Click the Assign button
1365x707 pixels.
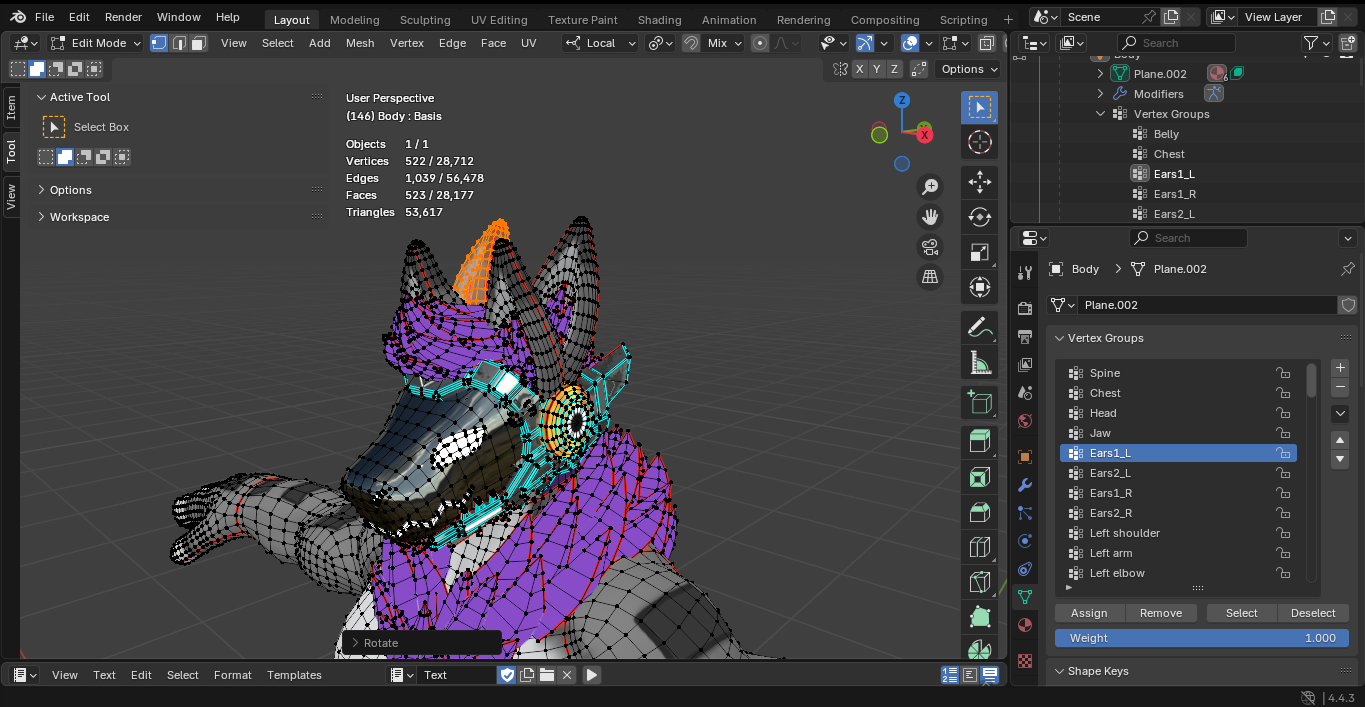(1089, 613)
